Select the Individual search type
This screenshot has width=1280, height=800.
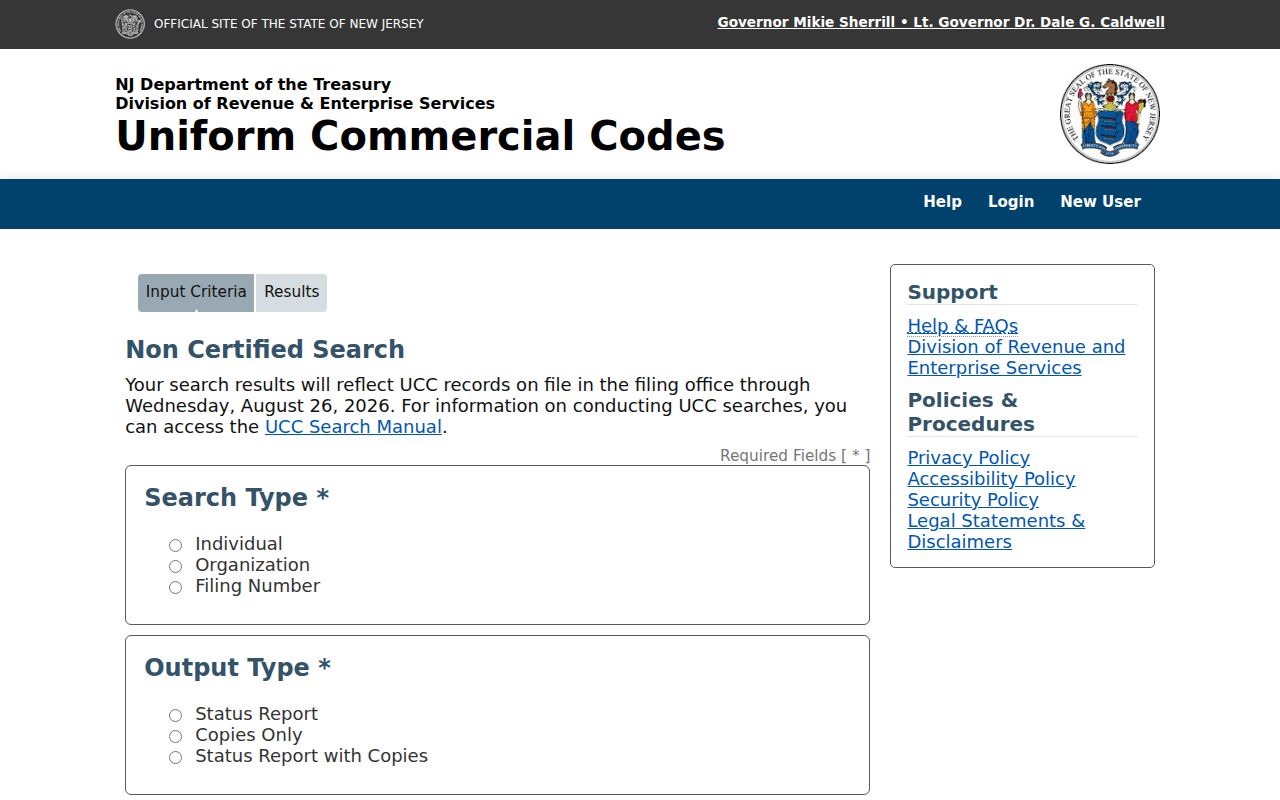[x=175, y=545]
